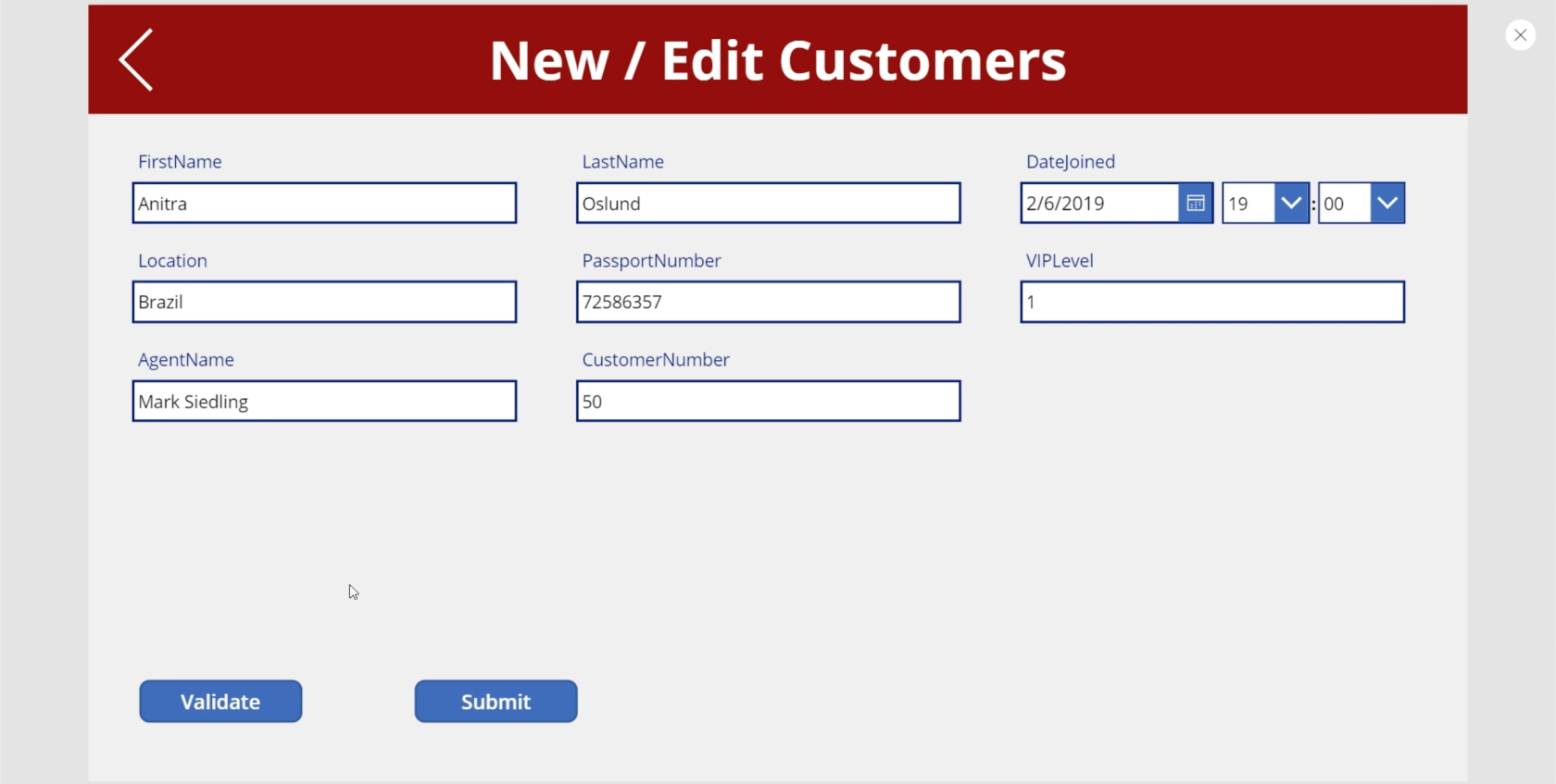Focus the LastName field containing Oslund
The image size is (1556, 784).
pos(768,203)
